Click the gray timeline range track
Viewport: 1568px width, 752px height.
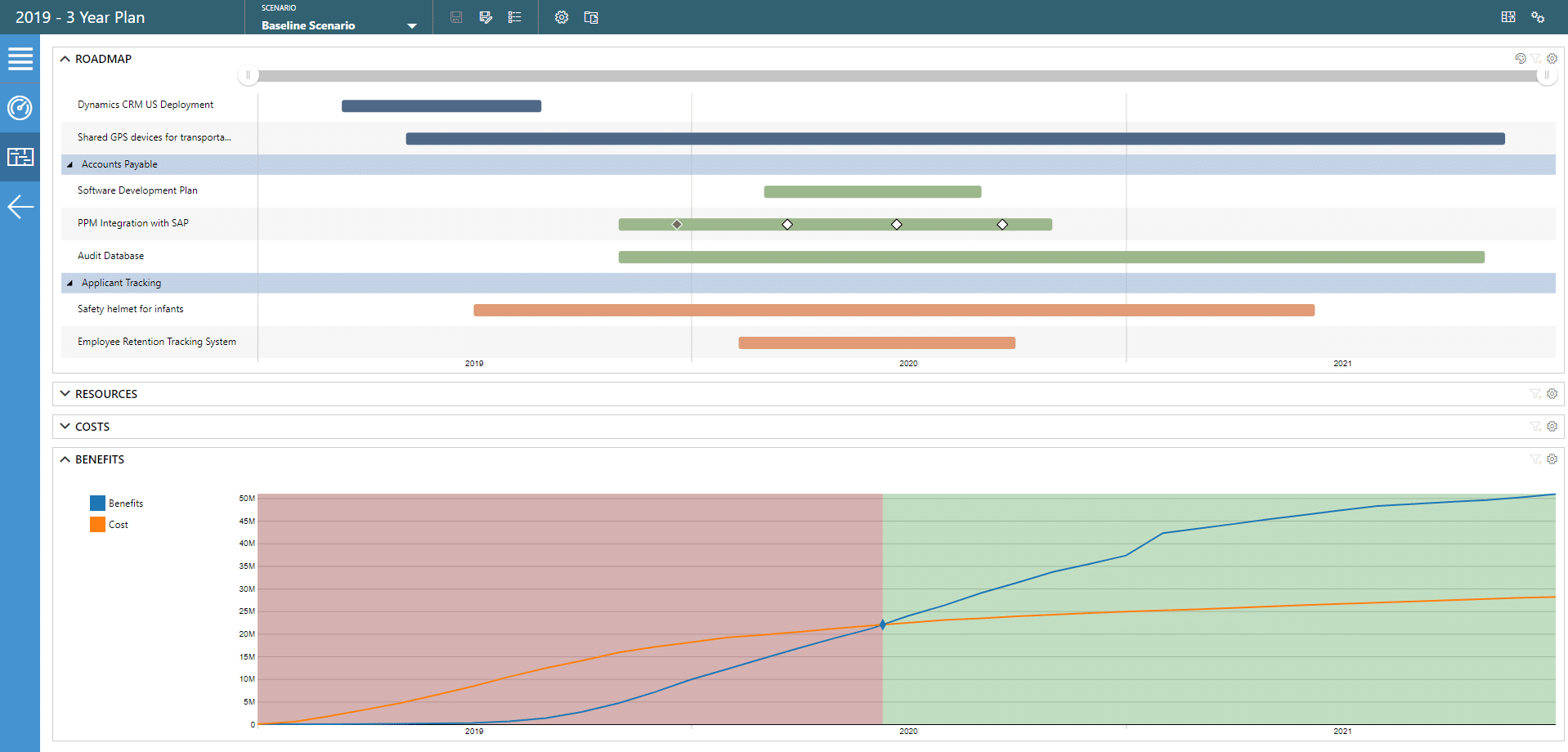897,75
